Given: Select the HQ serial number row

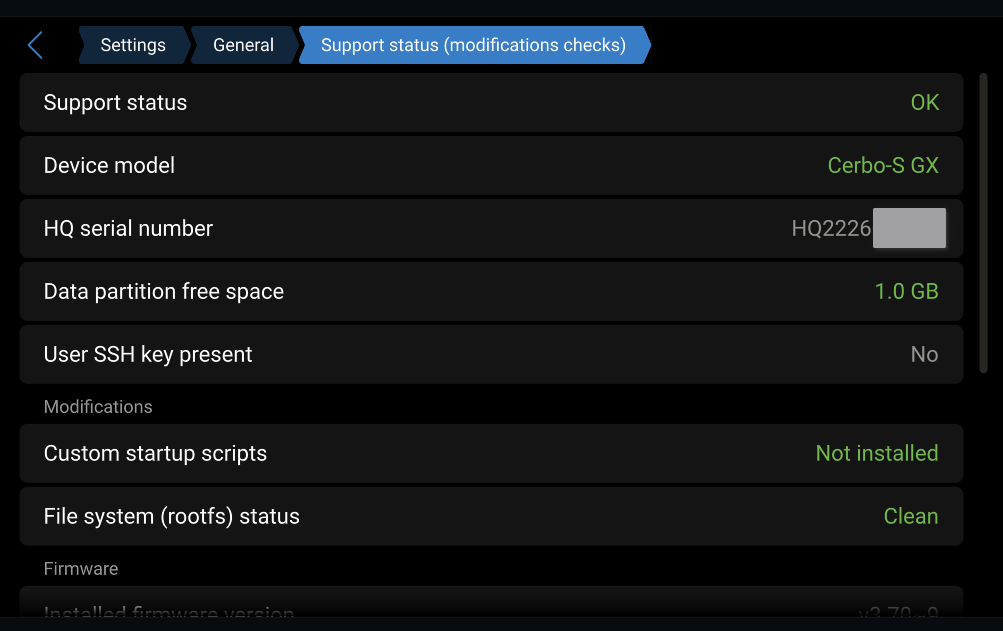Looking at the screenshot, I should (490, 229).
